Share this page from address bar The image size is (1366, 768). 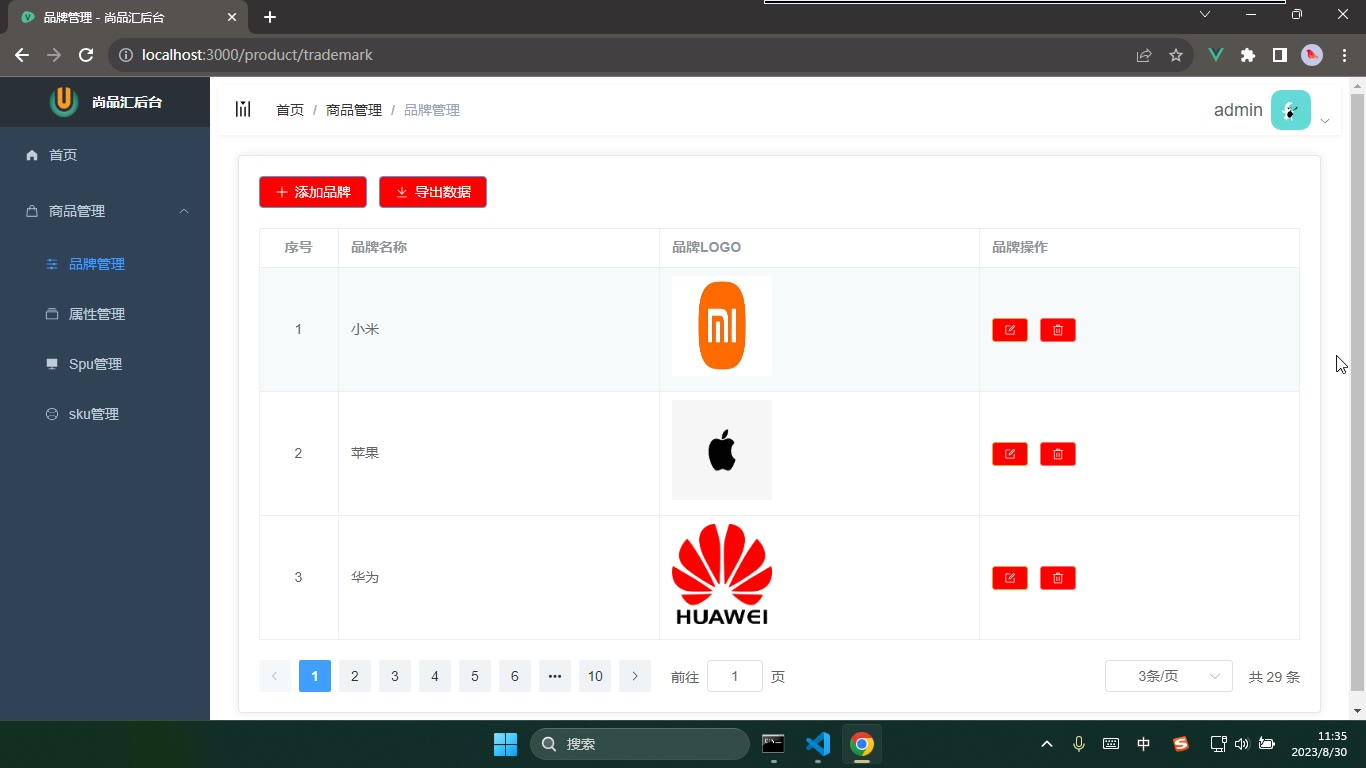click(x=1144, y=56)
